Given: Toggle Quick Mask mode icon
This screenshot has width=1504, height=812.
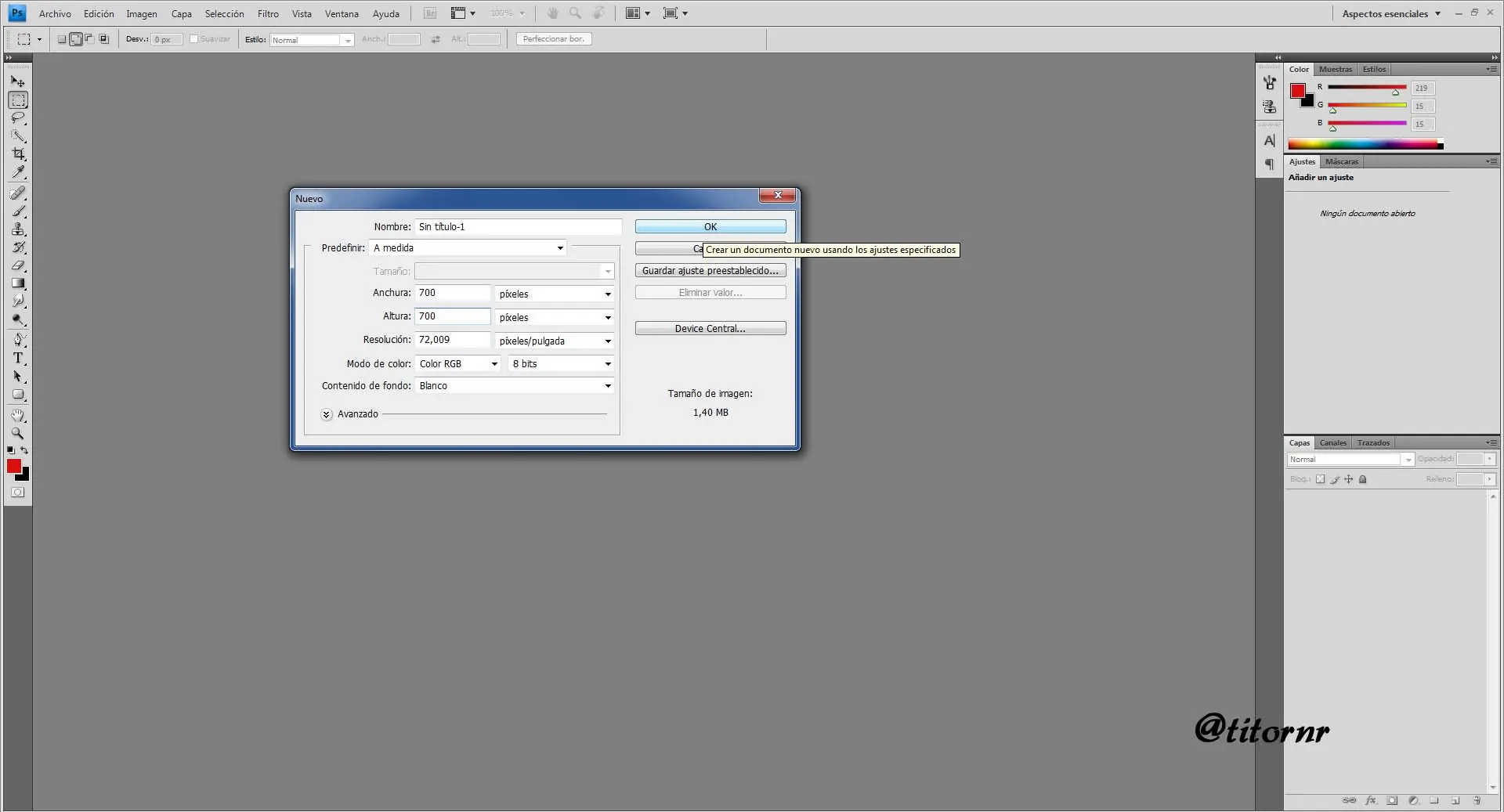Looking at the screenshot, I should (18, 493).
